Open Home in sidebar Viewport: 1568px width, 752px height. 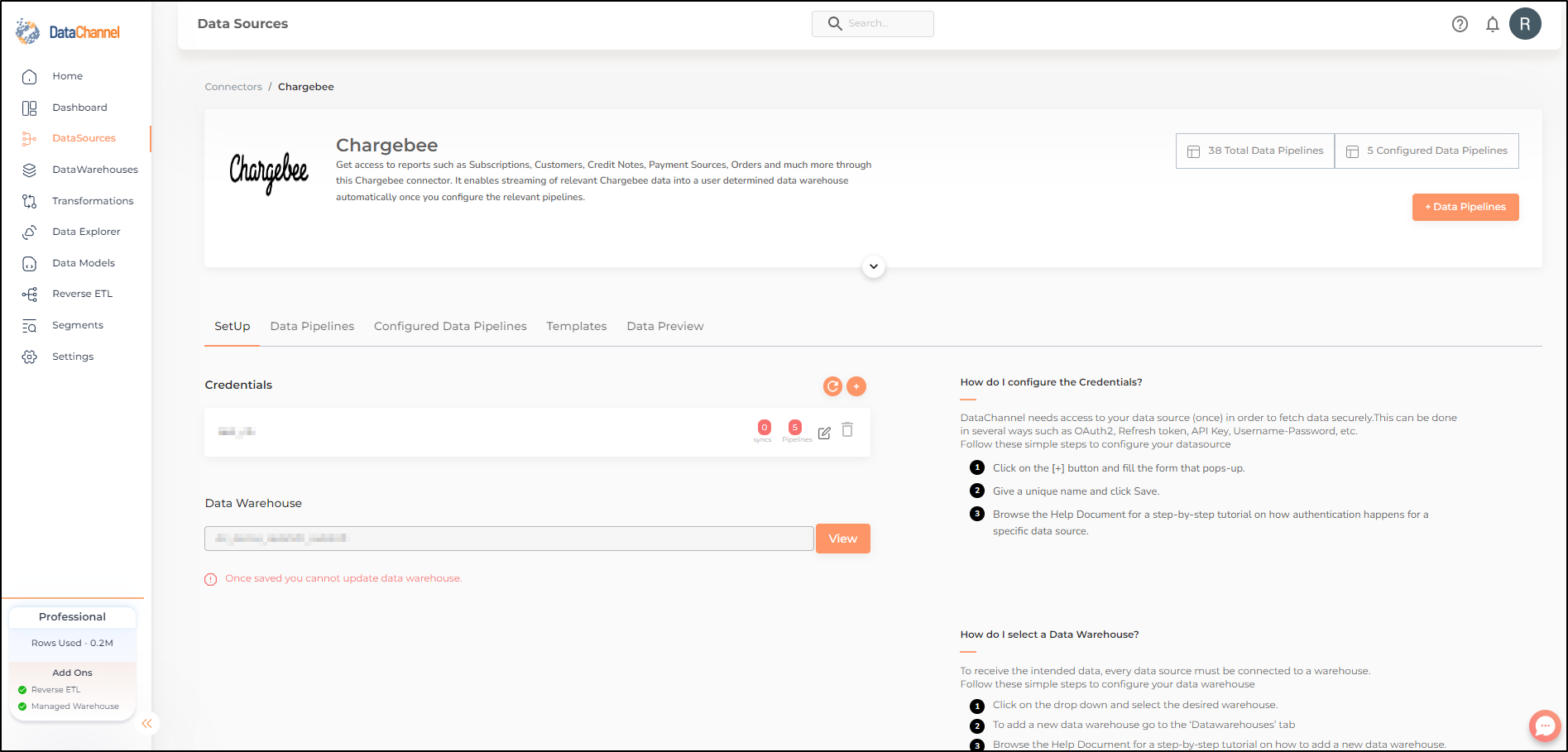point(68,76)
